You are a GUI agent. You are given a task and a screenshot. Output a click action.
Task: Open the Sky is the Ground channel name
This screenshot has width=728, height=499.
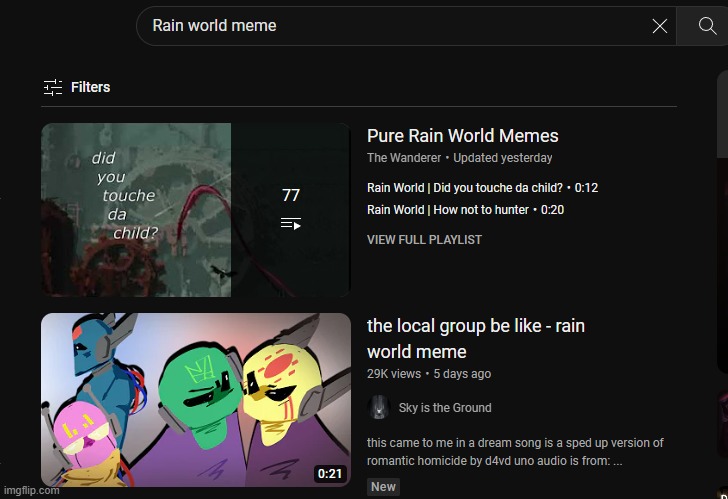[445, 408]
